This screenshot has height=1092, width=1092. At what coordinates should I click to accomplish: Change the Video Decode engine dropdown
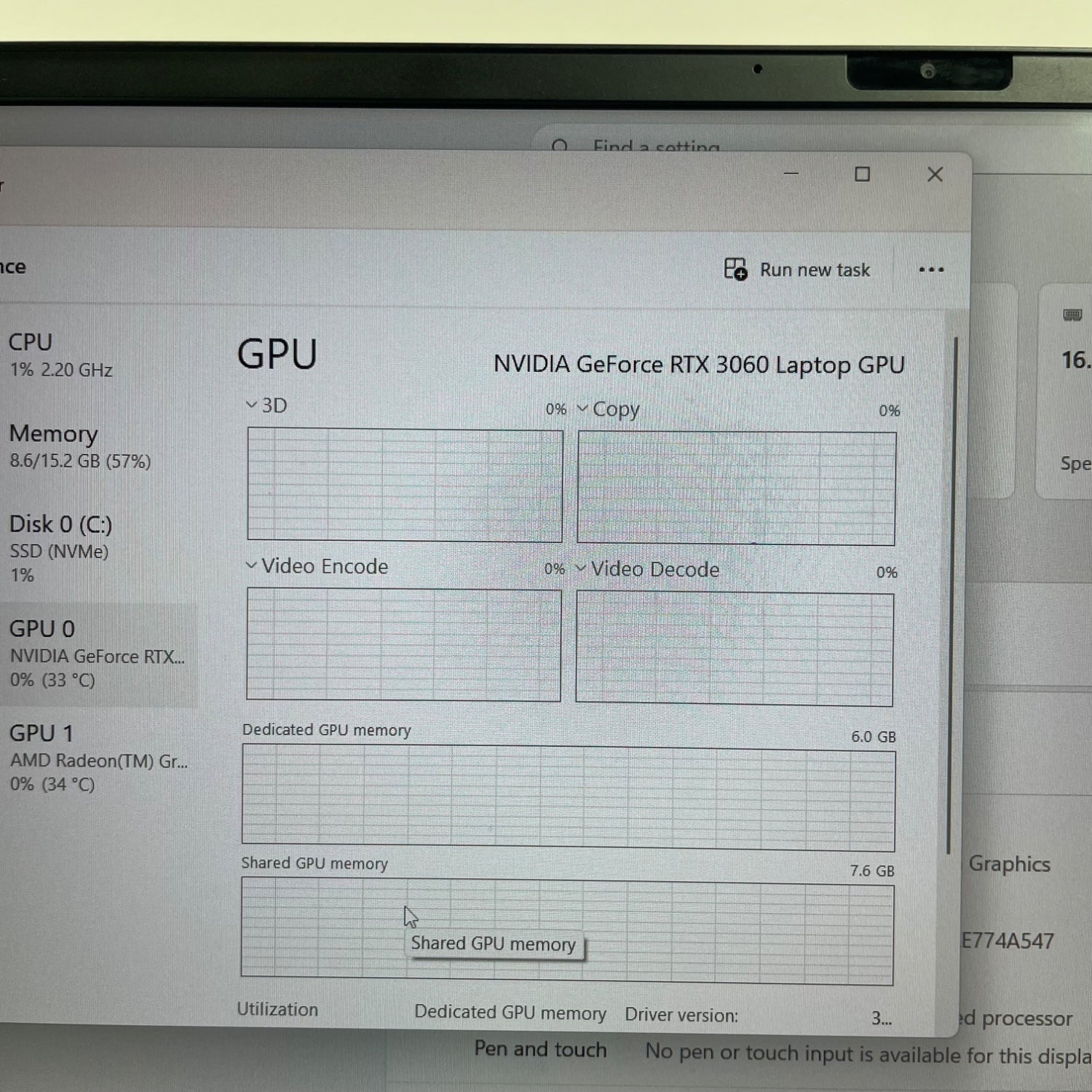581,569
